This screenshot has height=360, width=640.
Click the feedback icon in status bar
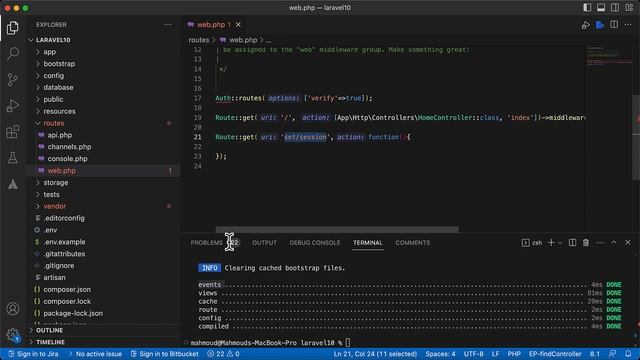coord(612,354)
